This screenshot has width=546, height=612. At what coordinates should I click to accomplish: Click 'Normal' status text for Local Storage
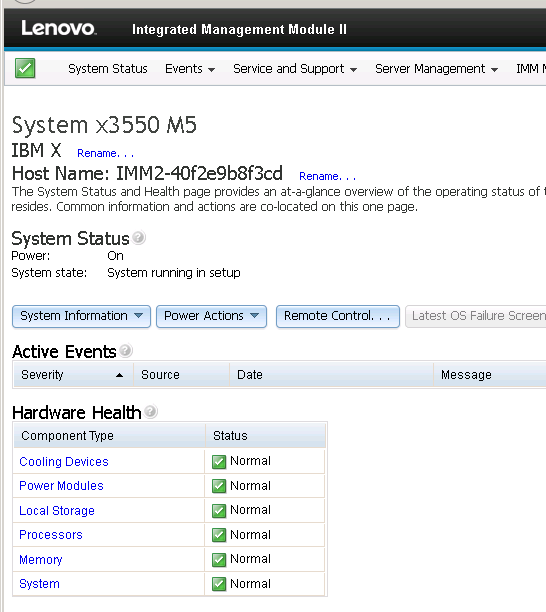(250, 510)
